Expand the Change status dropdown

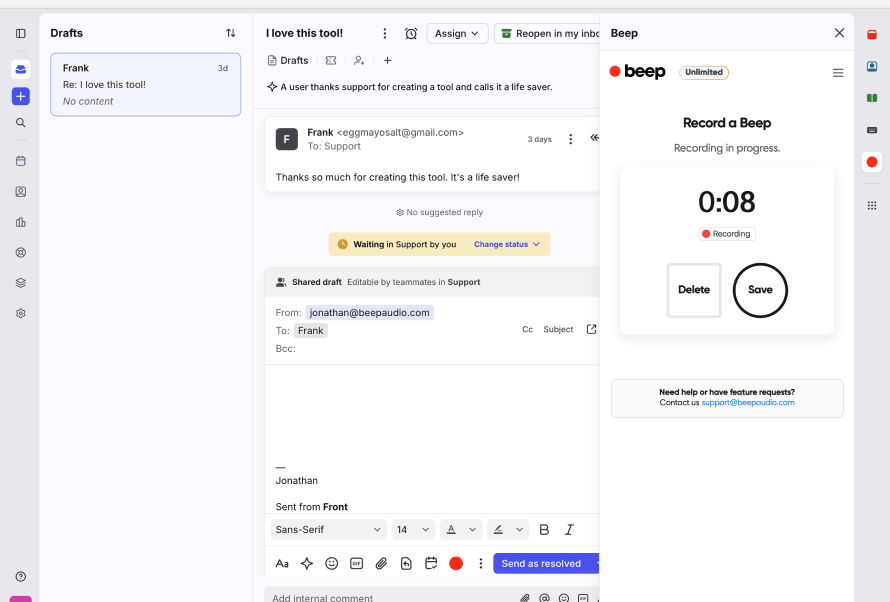click(x=506, y=244)
